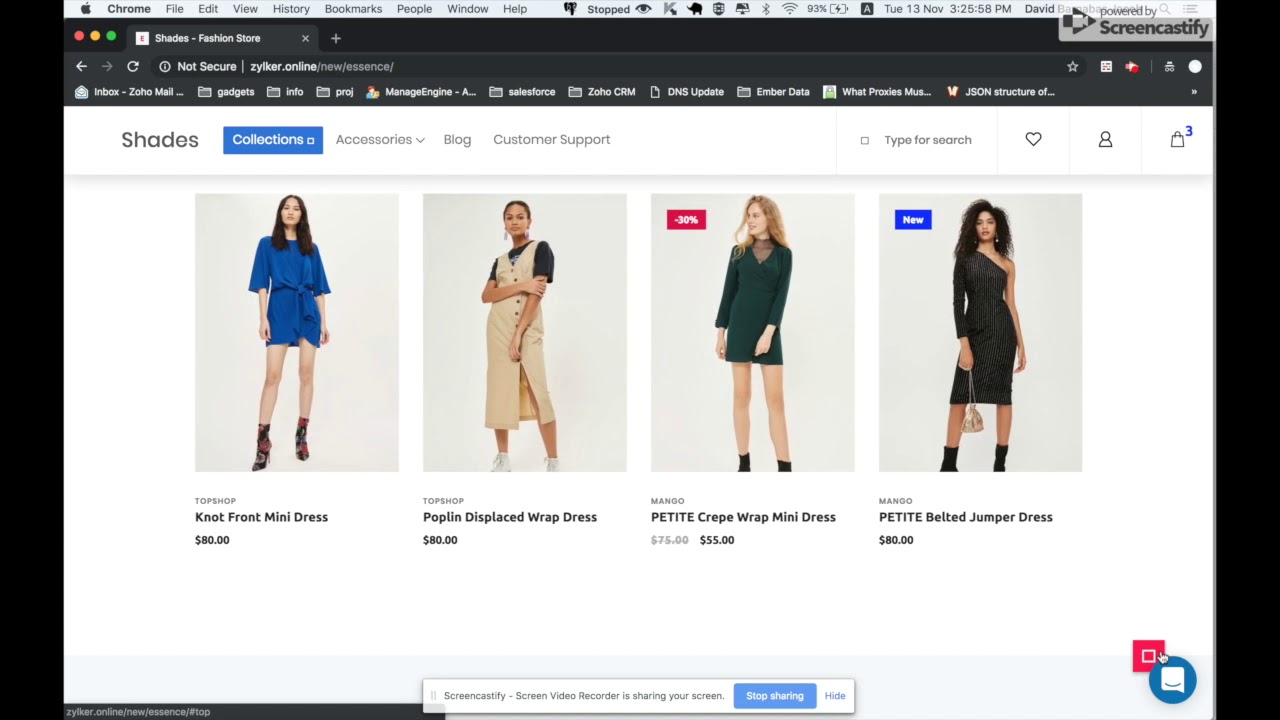
Task: Open PETITE Crepe Wrap Mini Dress title
Action: [743, 517]
